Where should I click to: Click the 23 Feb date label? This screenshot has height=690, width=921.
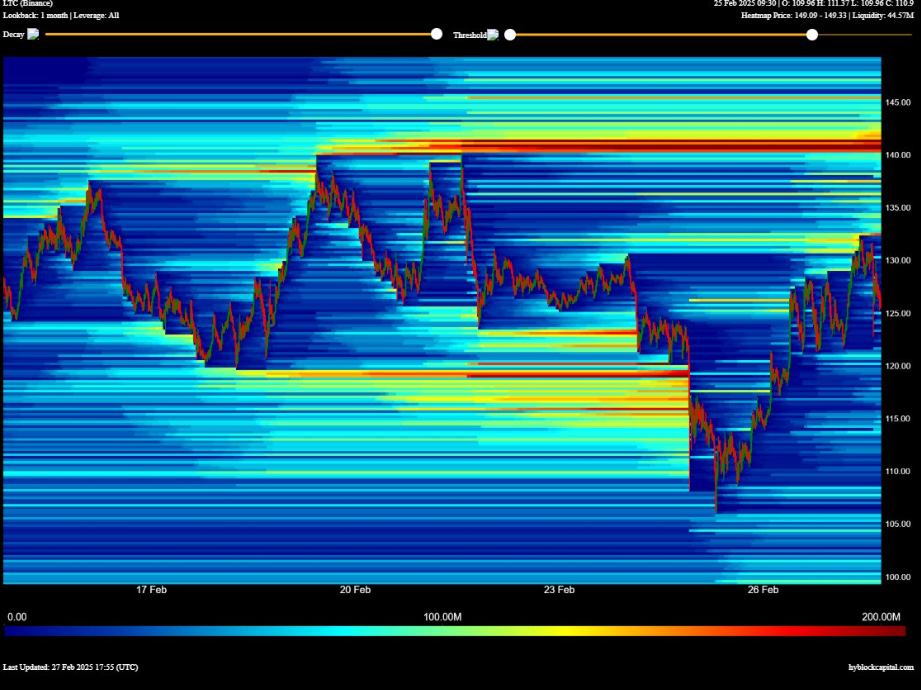pyautogui.click(x=559, y=590)
